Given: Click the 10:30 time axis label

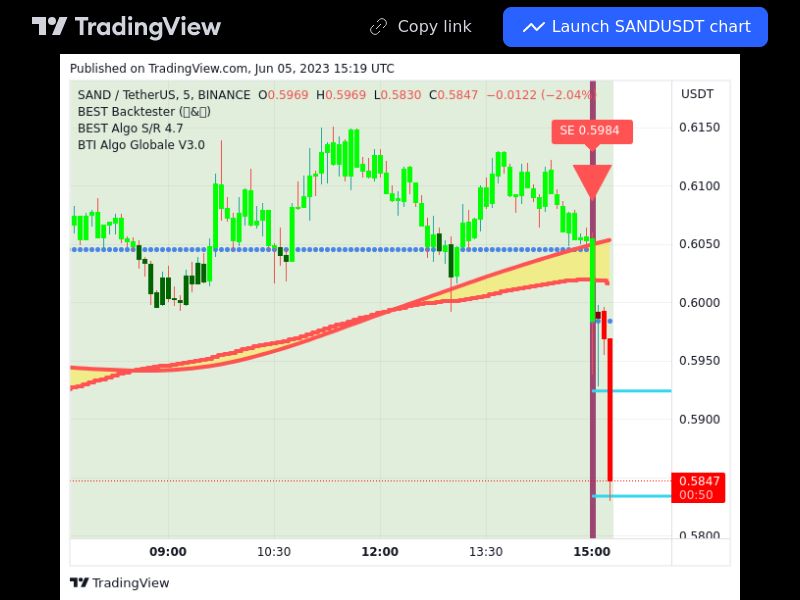Looking at the screenshot, I should tap(274, 552).
